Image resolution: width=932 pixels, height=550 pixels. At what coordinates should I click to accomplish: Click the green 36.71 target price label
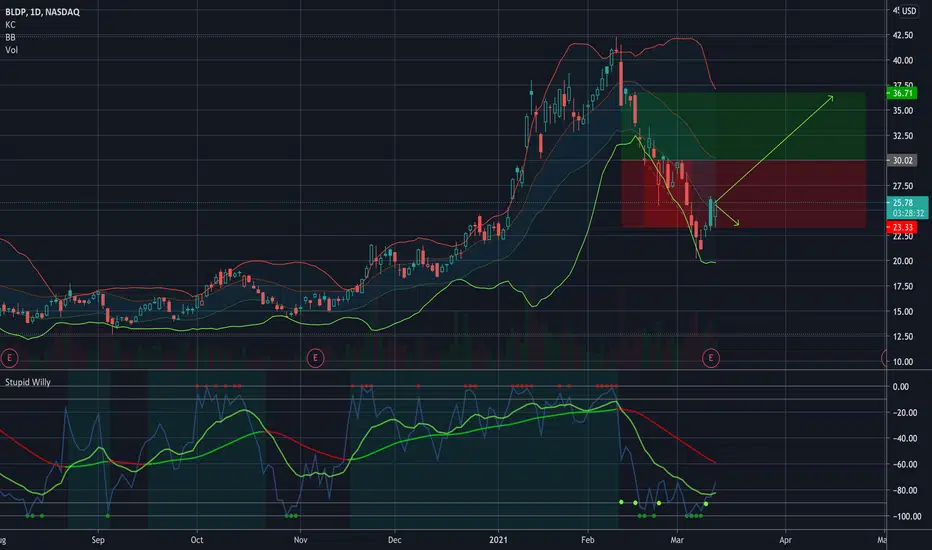[902, 93]
